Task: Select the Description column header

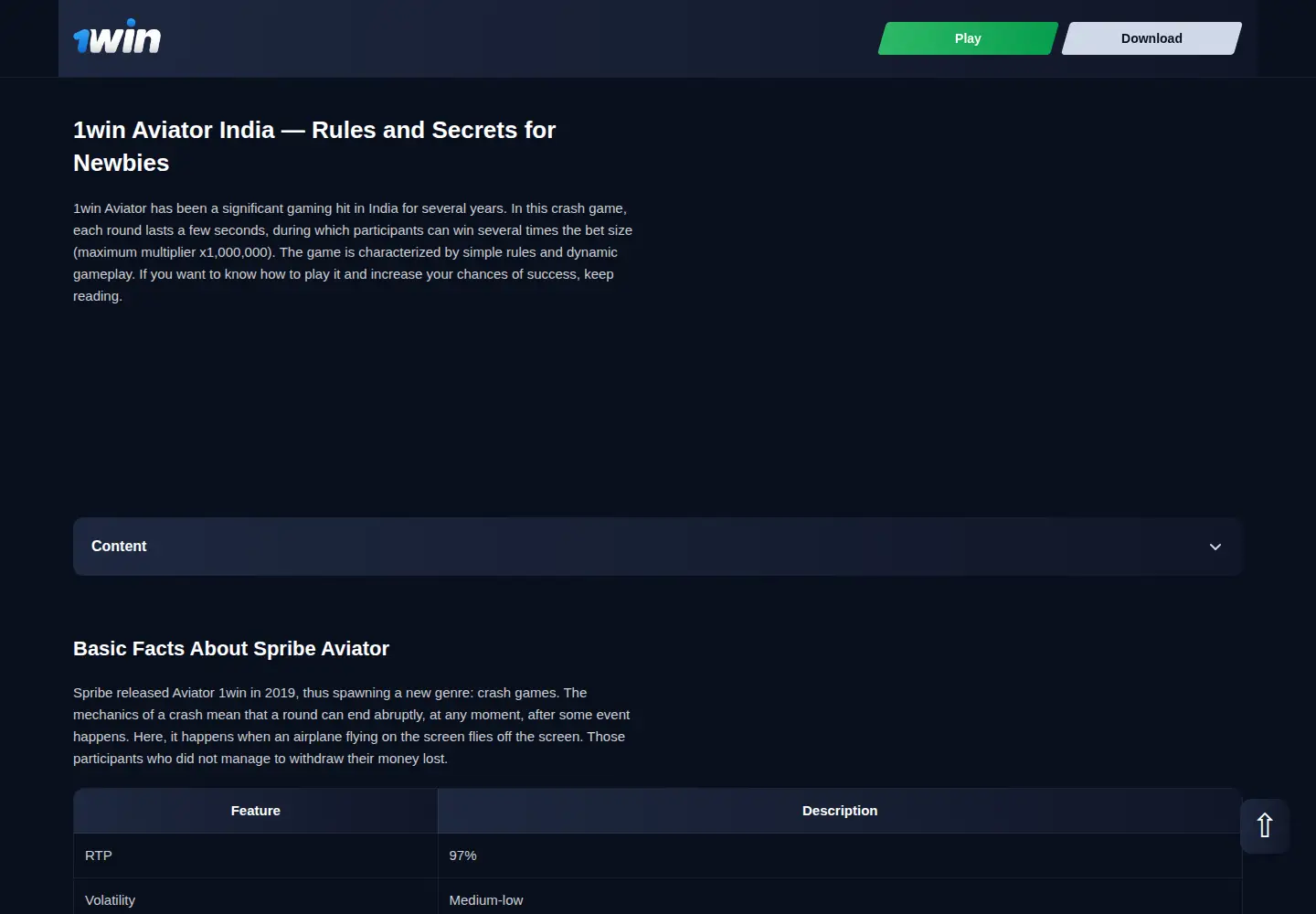Action: [840, 811]
